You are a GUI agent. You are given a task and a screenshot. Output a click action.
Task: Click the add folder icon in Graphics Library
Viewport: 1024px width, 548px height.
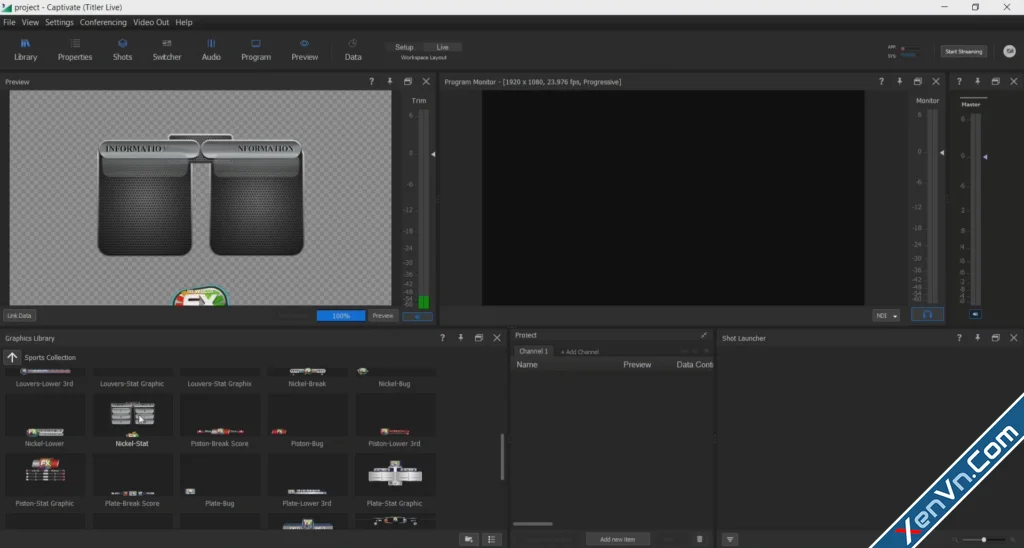click(469, 540)
